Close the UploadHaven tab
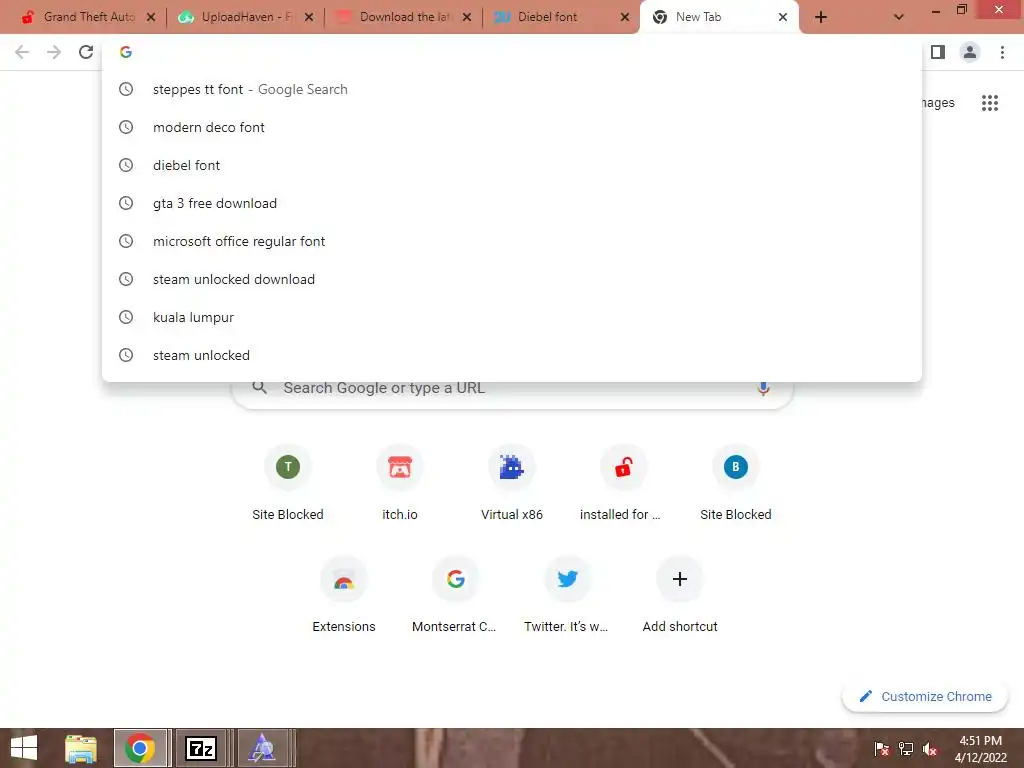 point(309,18)
